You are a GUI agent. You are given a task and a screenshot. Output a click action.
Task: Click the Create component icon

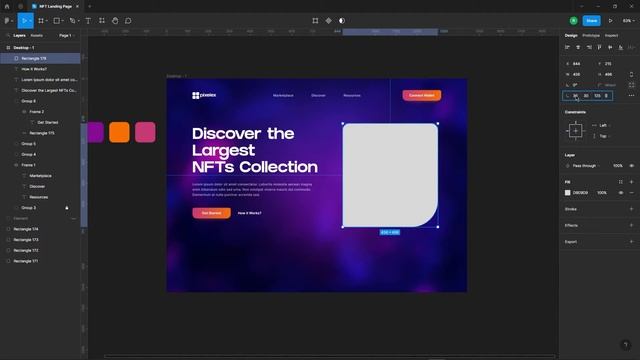click(329, 21)
